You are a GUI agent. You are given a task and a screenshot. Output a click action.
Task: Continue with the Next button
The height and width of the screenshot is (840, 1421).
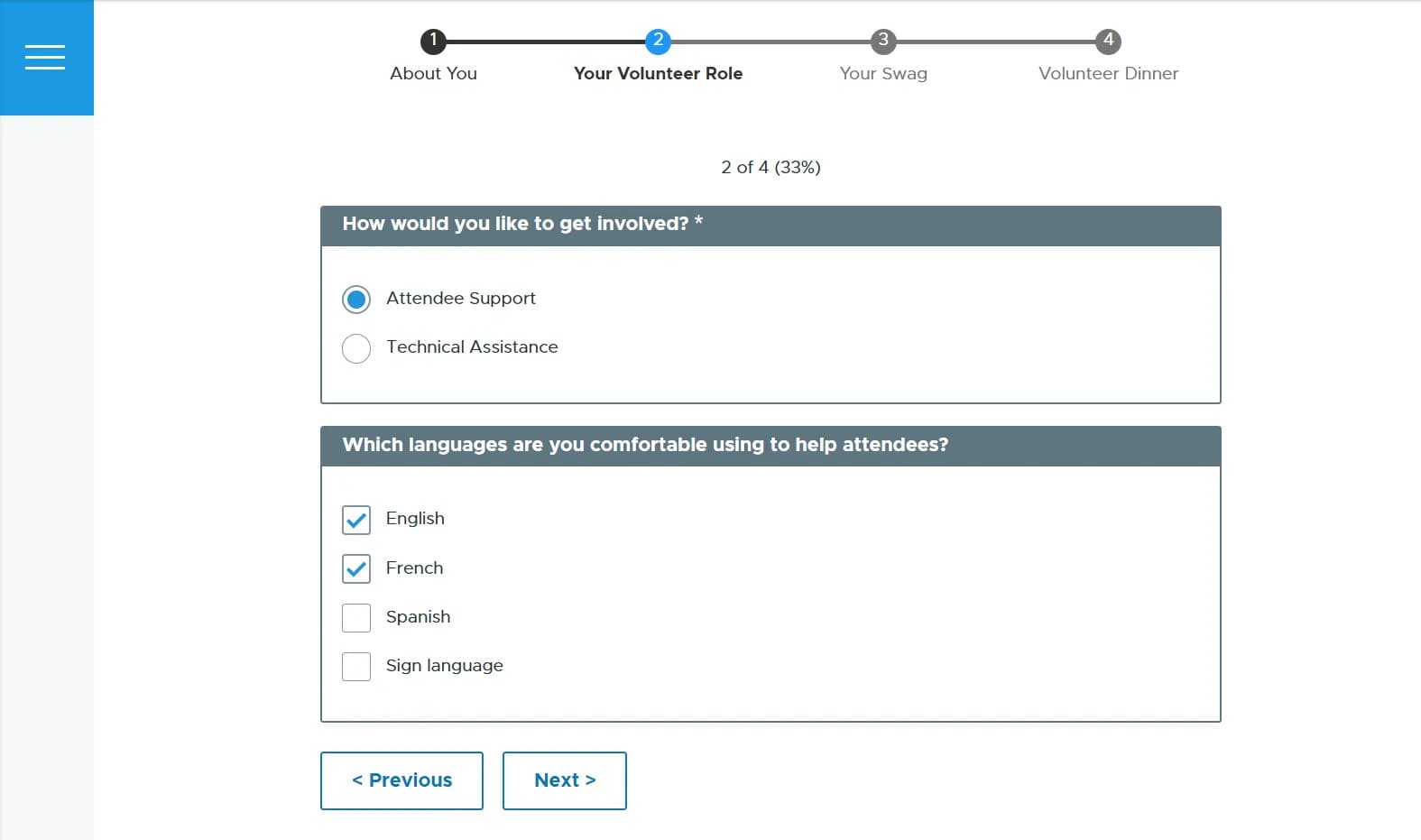[x=565, y=780]
